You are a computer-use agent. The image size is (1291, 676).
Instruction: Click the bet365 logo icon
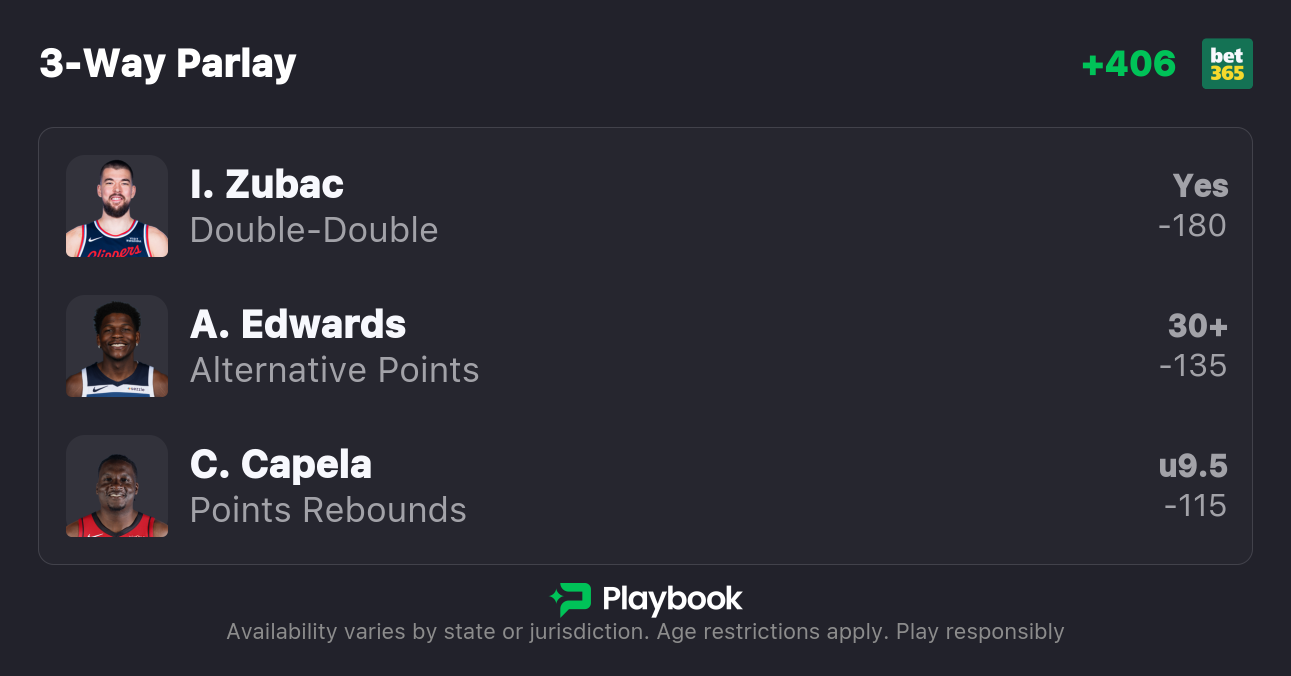point(1227,64)
